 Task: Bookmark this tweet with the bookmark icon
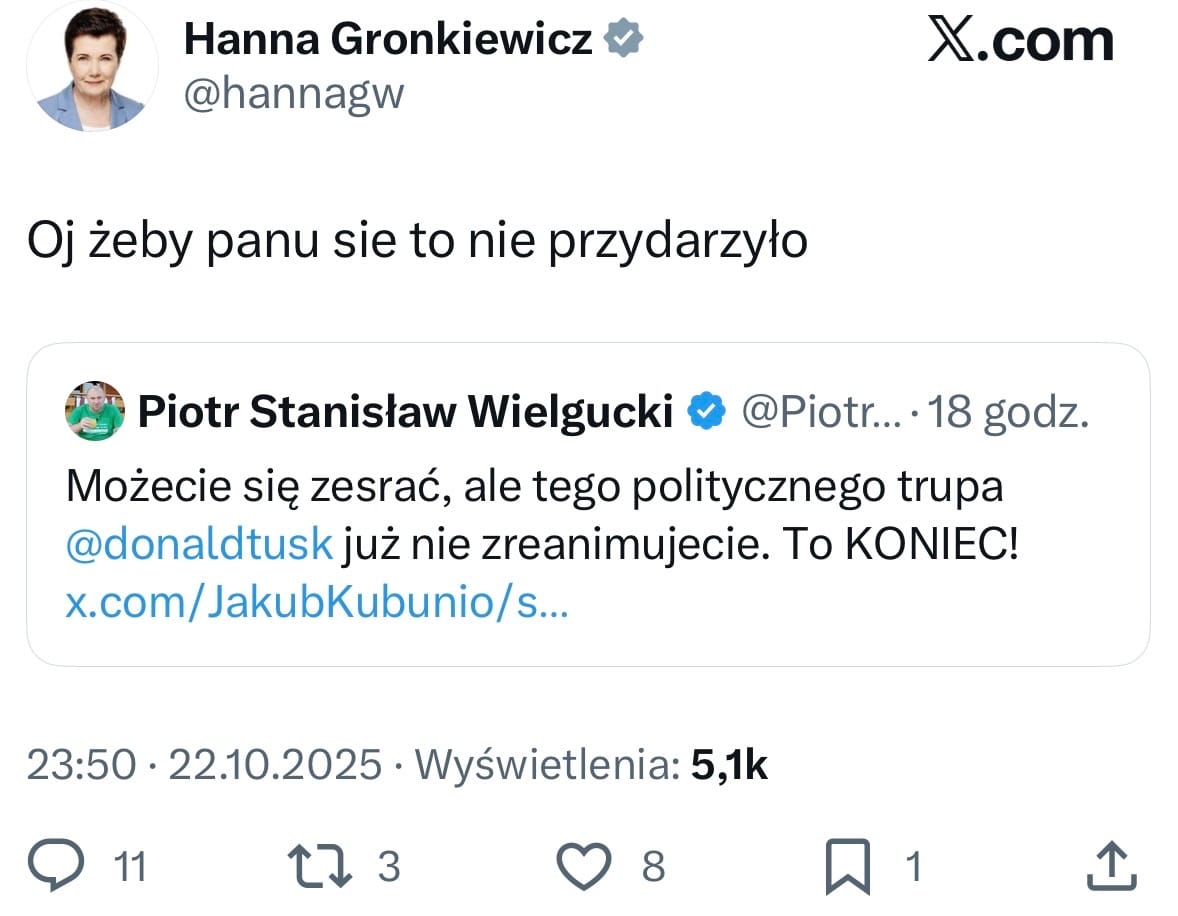point(846,865)
